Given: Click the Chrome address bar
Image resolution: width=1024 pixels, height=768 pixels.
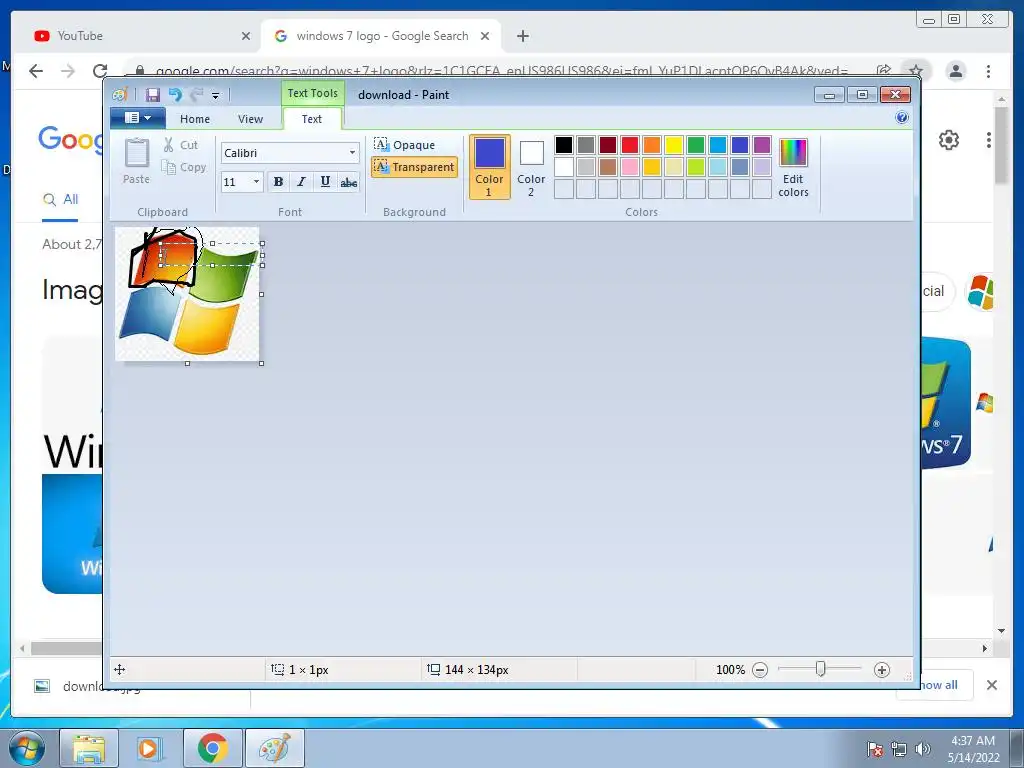Looking at the screenshot, I should point(502,71).
